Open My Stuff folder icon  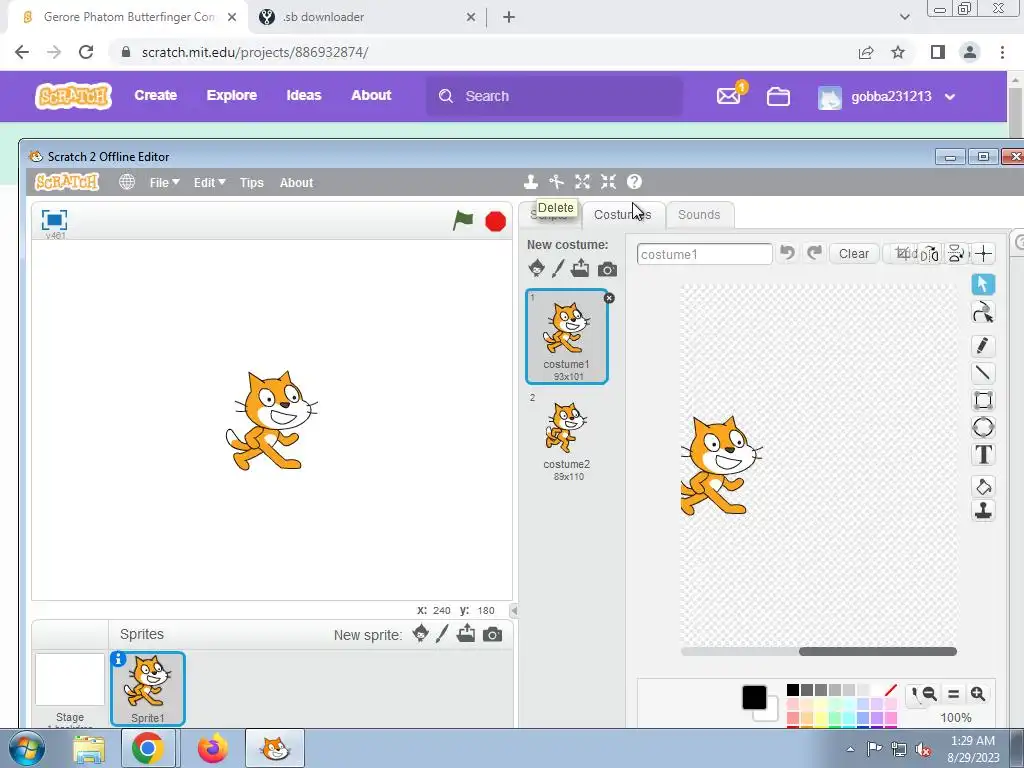[778, 97]
